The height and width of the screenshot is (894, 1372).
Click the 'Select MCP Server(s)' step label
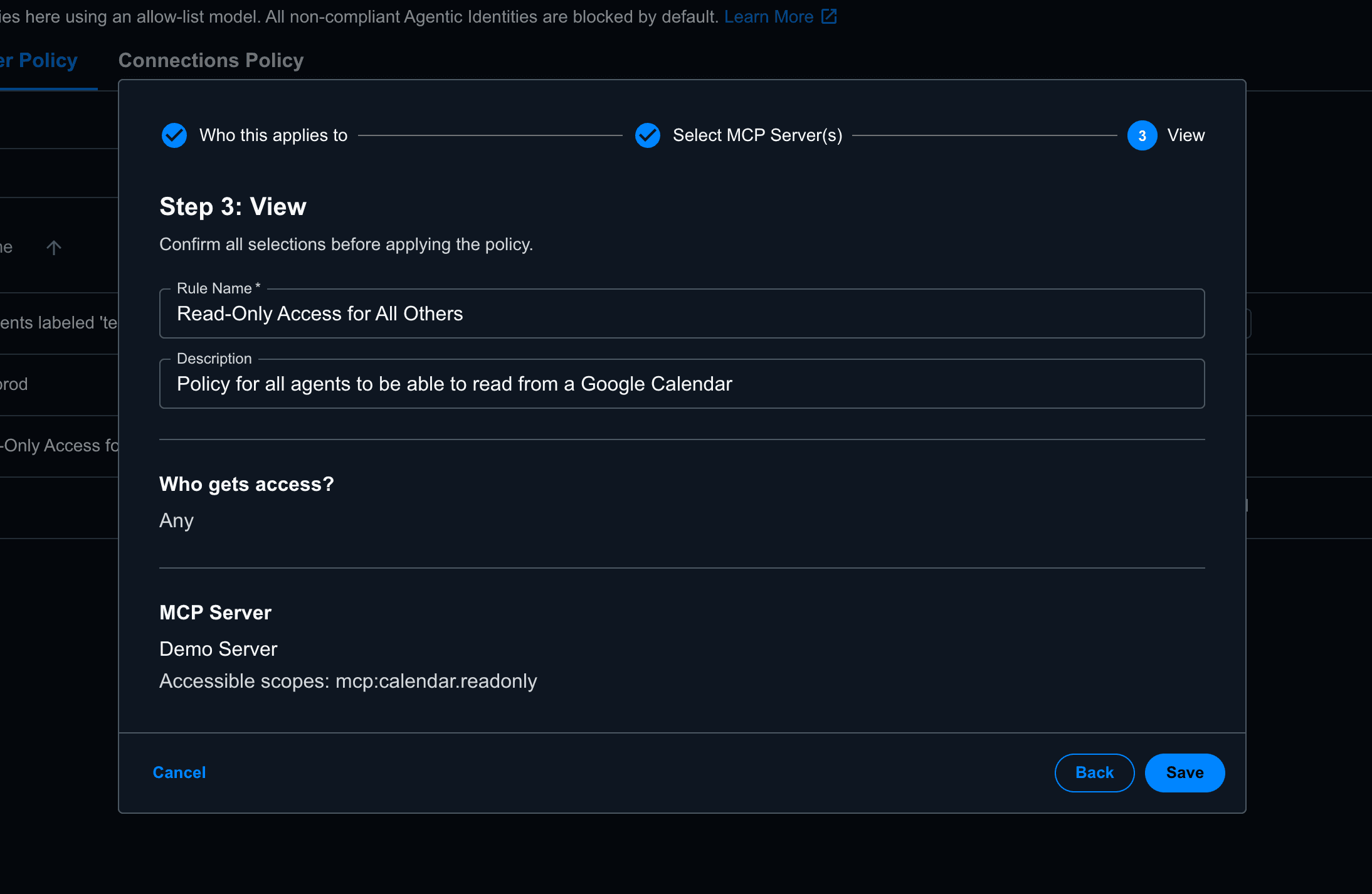[x=757, y=135]
